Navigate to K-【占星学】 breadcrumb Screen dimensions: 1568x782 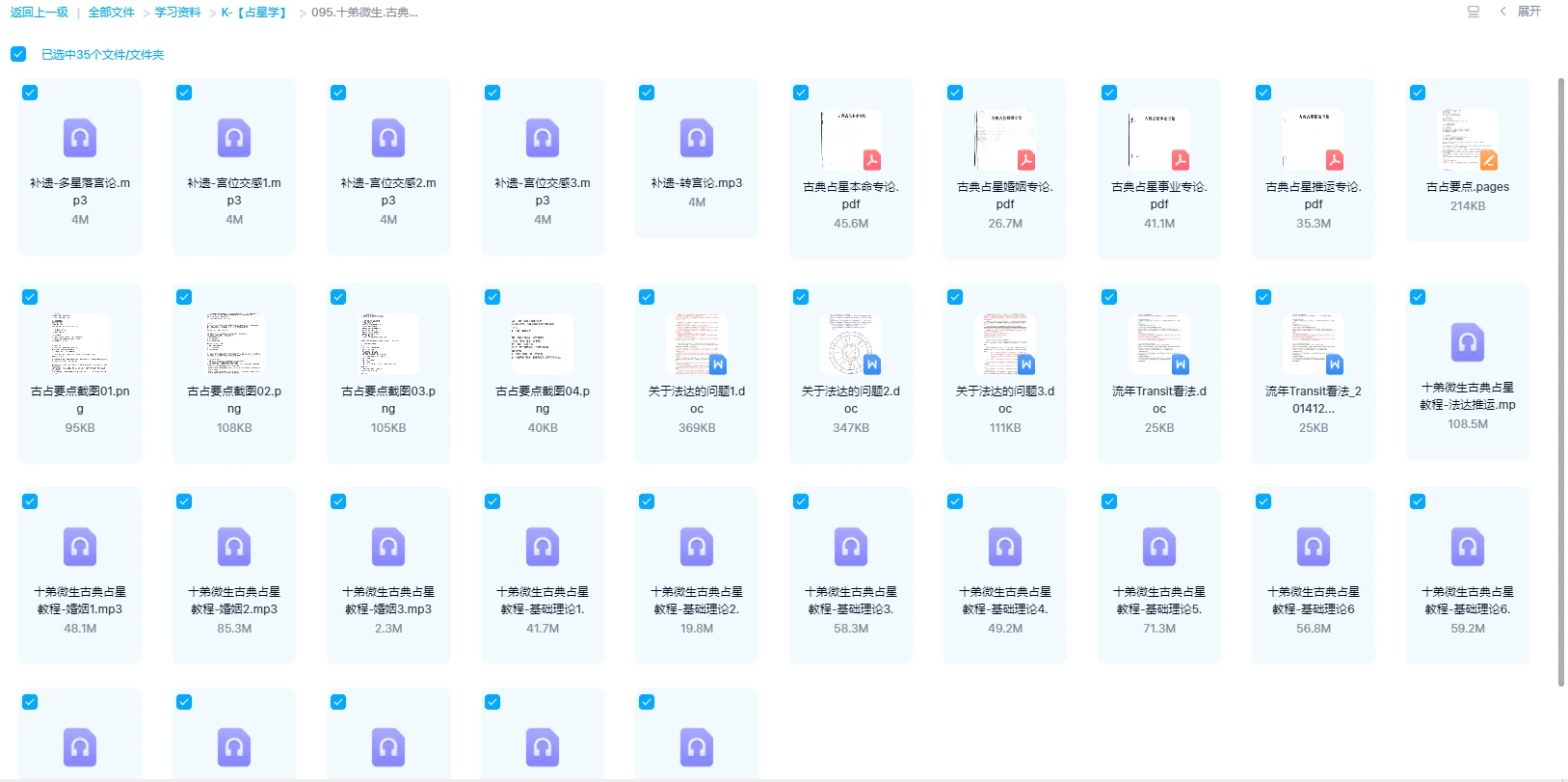[x=255, y=13]
